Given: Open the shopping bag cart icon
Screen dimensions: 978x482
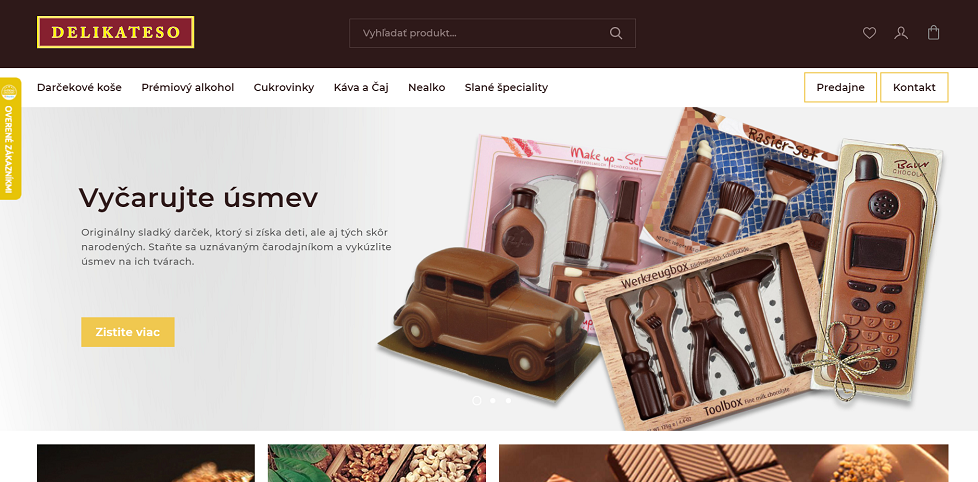Looking at the screenshot, I should [933, 32].
